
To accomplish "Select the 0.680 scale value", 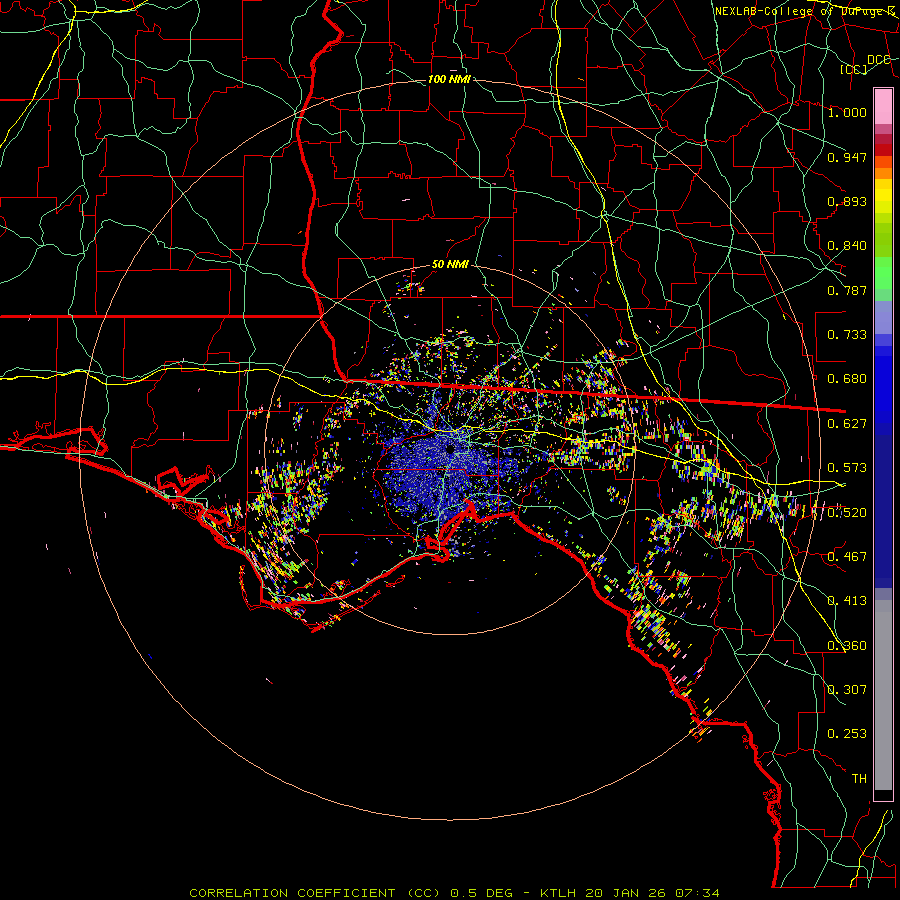I will 847,379.
